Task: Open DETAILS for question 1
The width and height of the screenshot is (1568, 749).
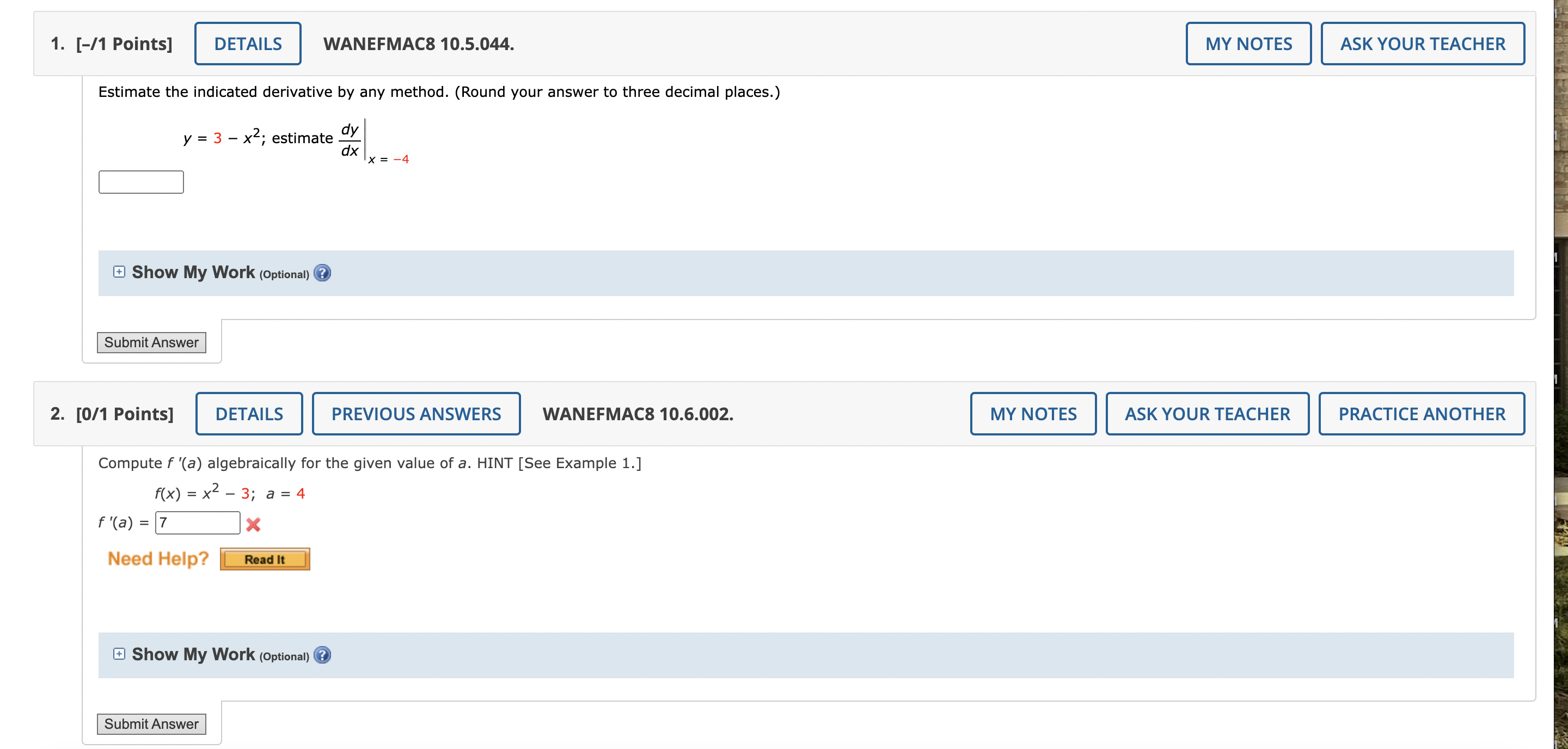Action: tap(248, 43)
